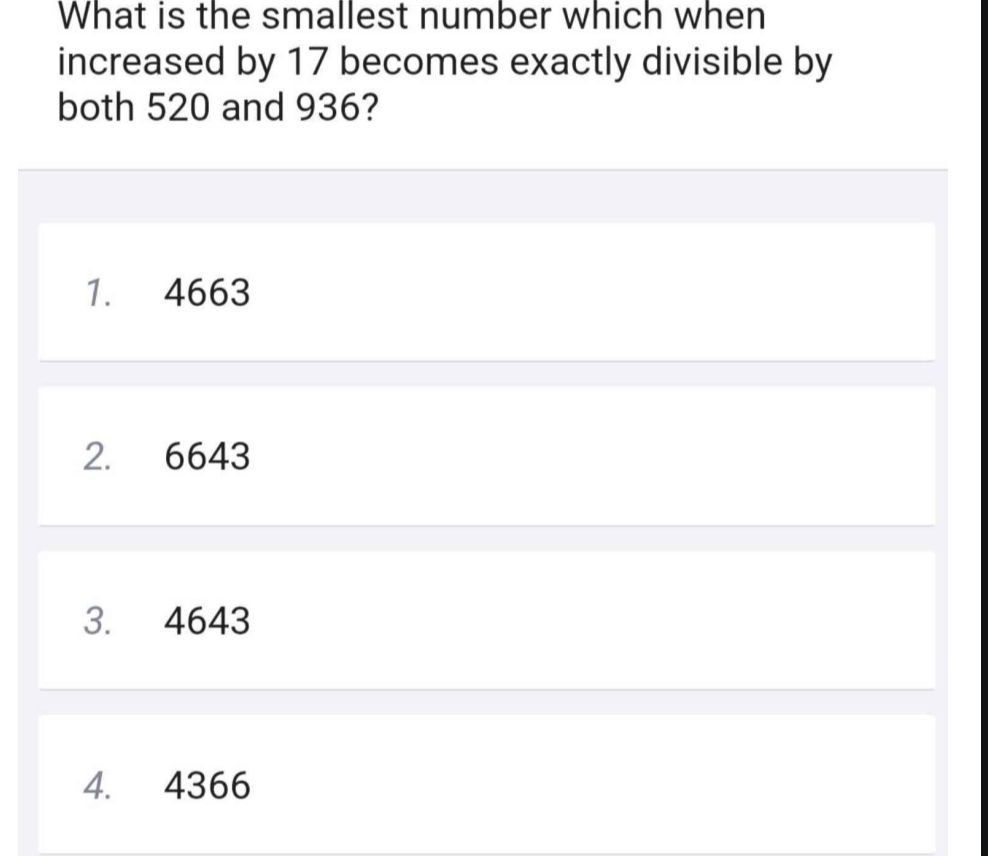
Task: Click the answer text 4643
Action: click(207, 621)
